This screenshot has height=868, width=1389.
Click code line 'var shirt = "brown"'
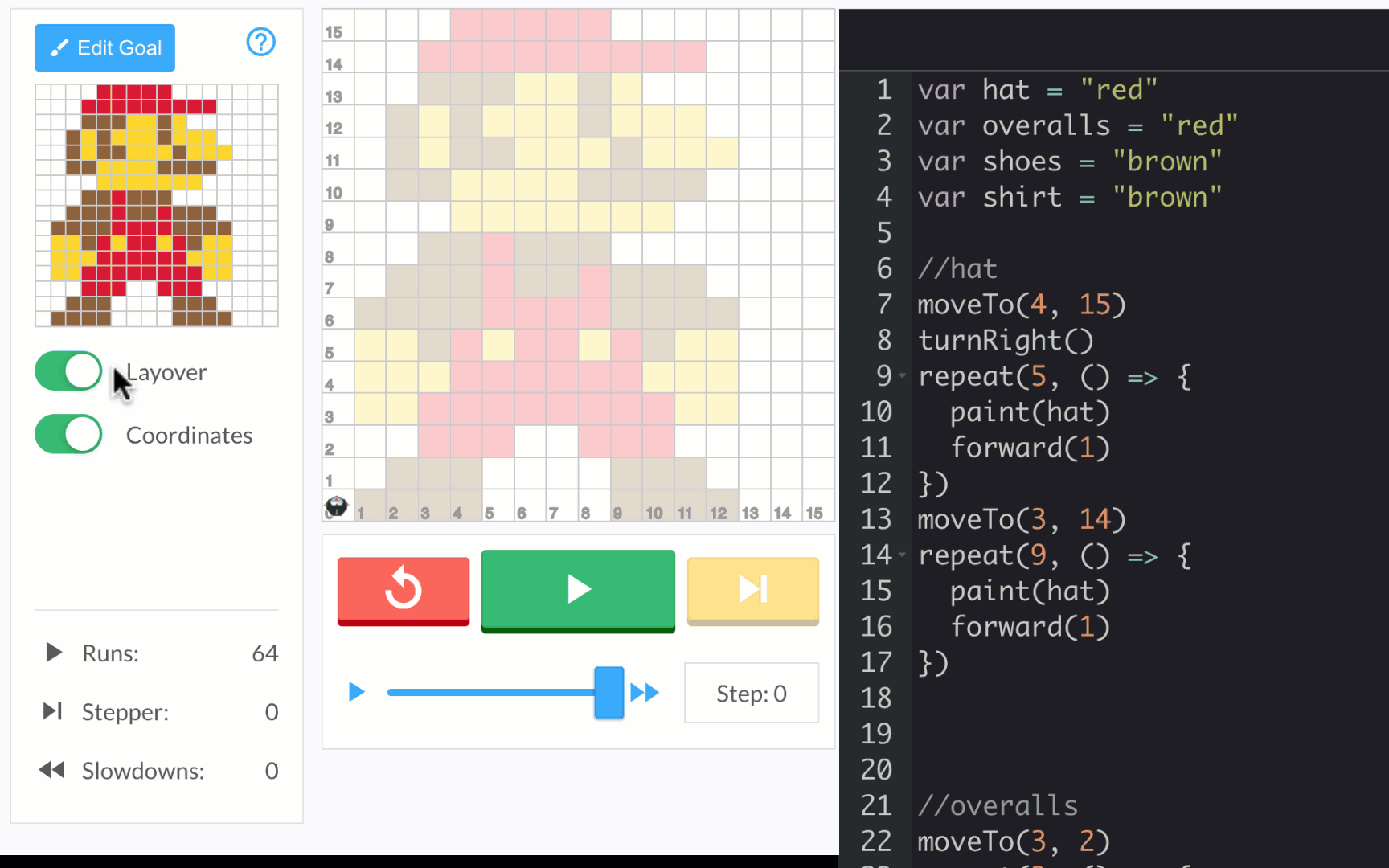[1070, 198]
